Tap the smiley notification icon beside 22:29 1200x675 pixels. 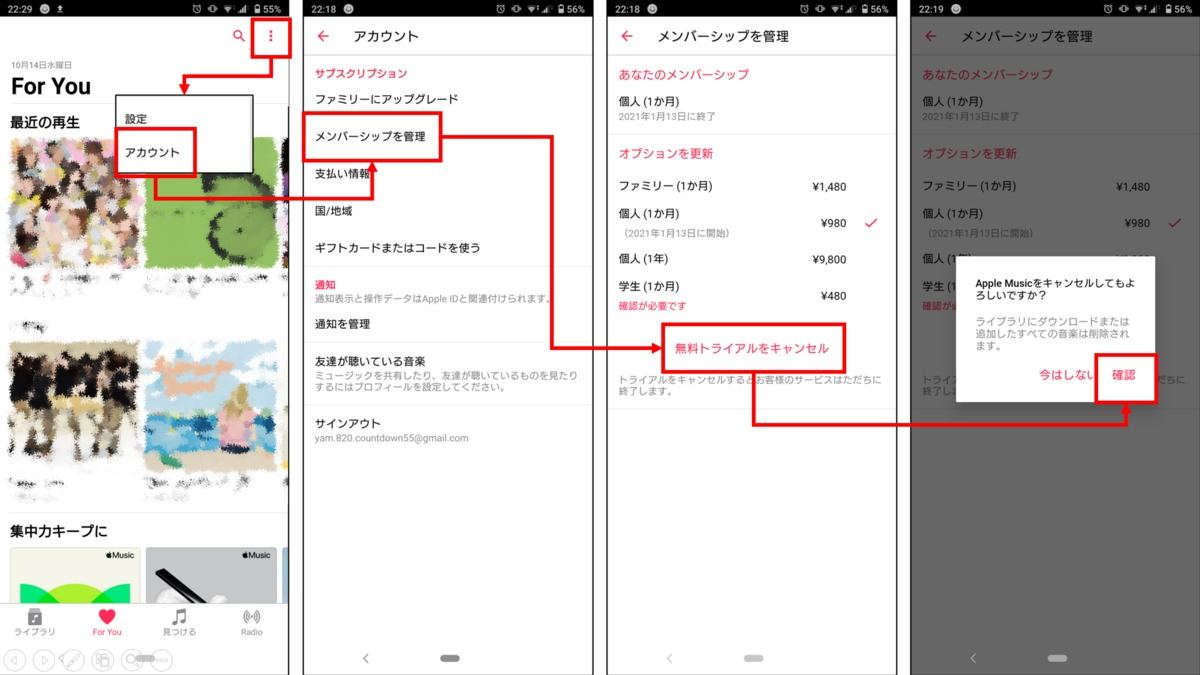(45, 8)
